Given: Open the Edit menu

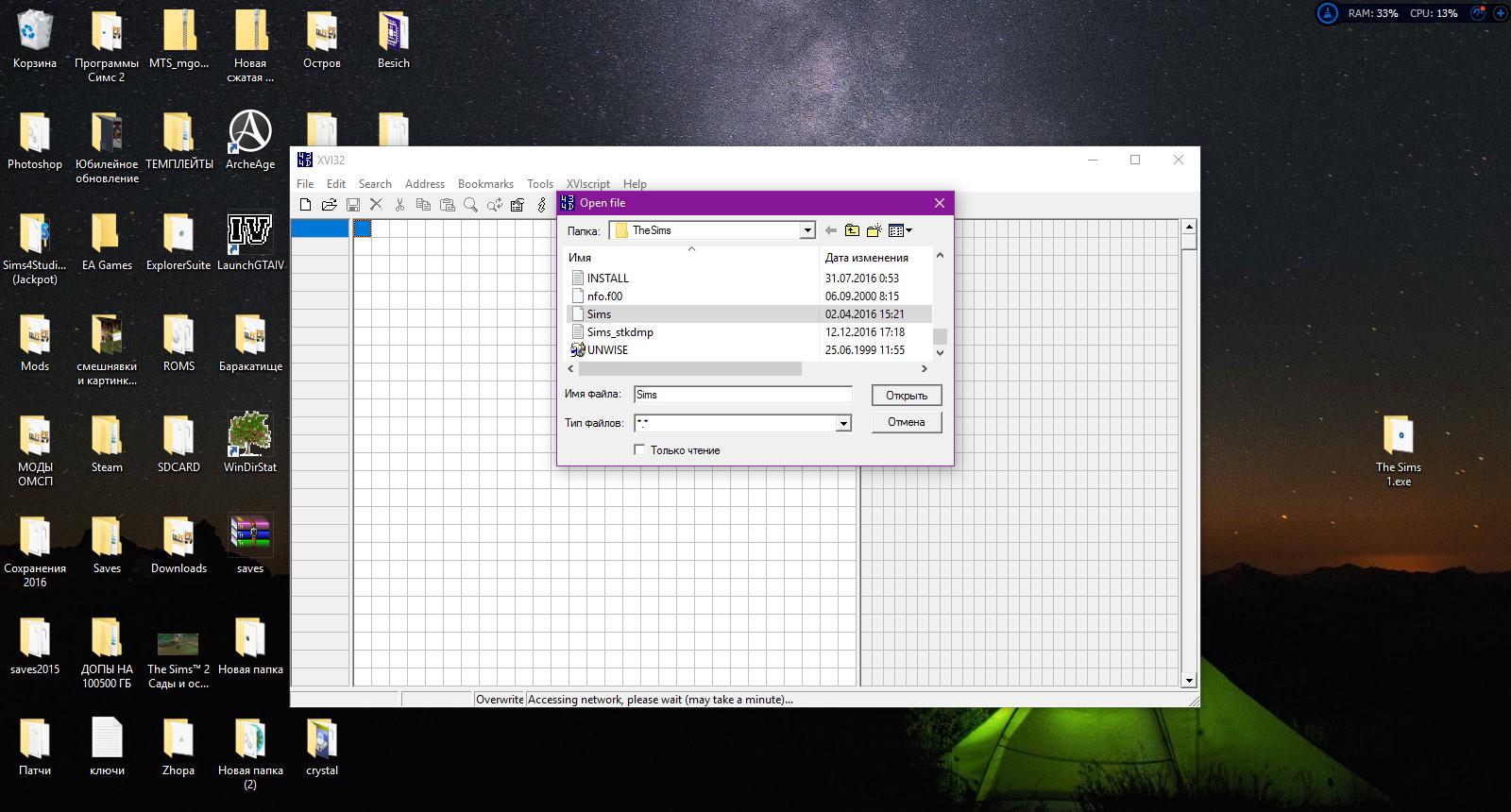Looking at the screenshot, I should point(336,184).
